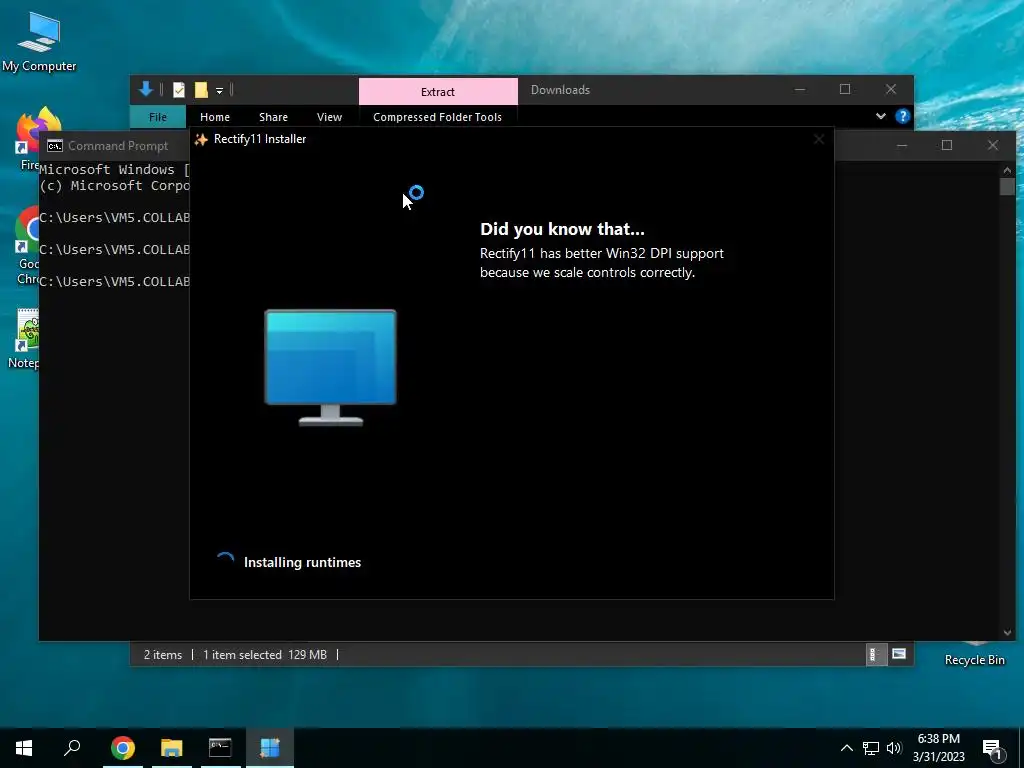
Task: Switch to the Home ribbon tab
Action: tap(215, 117)
